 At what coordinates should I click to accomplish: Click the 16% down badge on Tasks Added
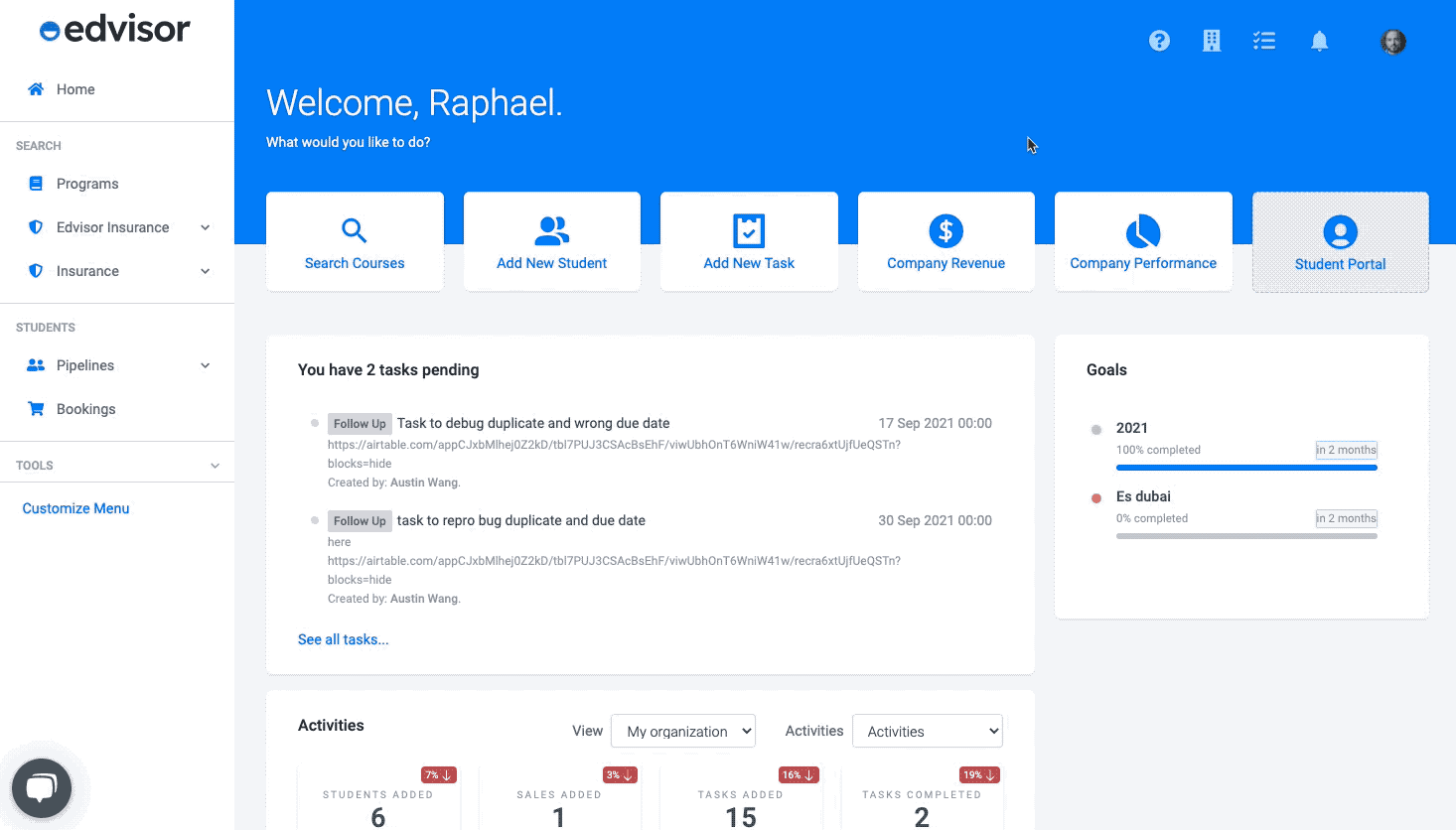coord(799,775)
